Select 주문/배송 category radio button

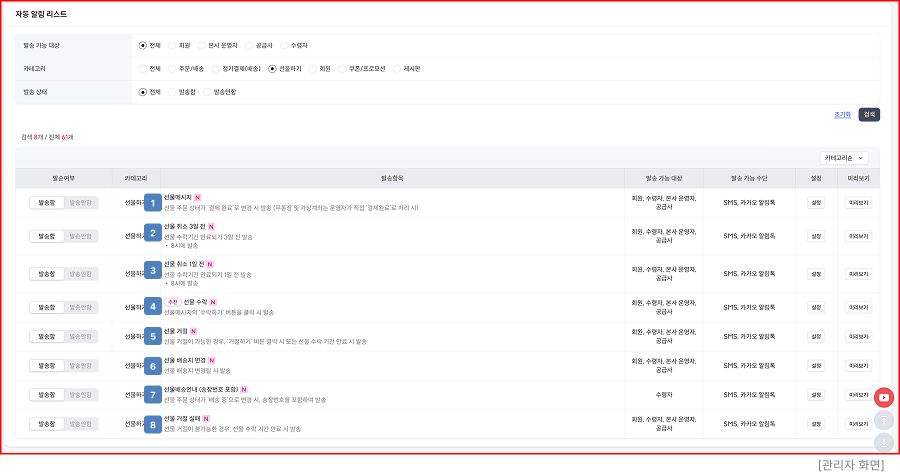click(172, 69)
